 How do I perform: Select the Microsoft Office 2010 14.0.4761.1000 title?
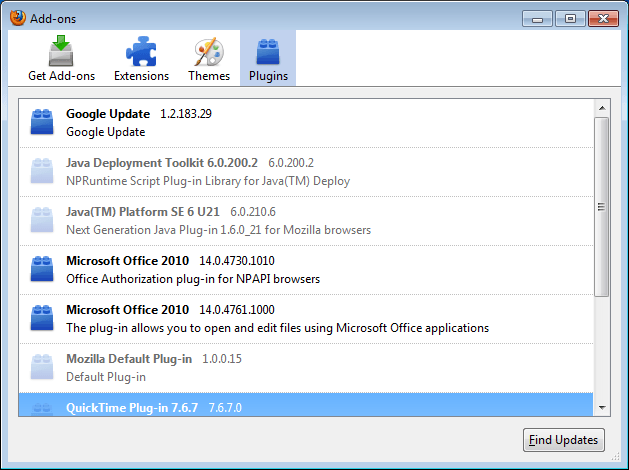click(128, 310)
